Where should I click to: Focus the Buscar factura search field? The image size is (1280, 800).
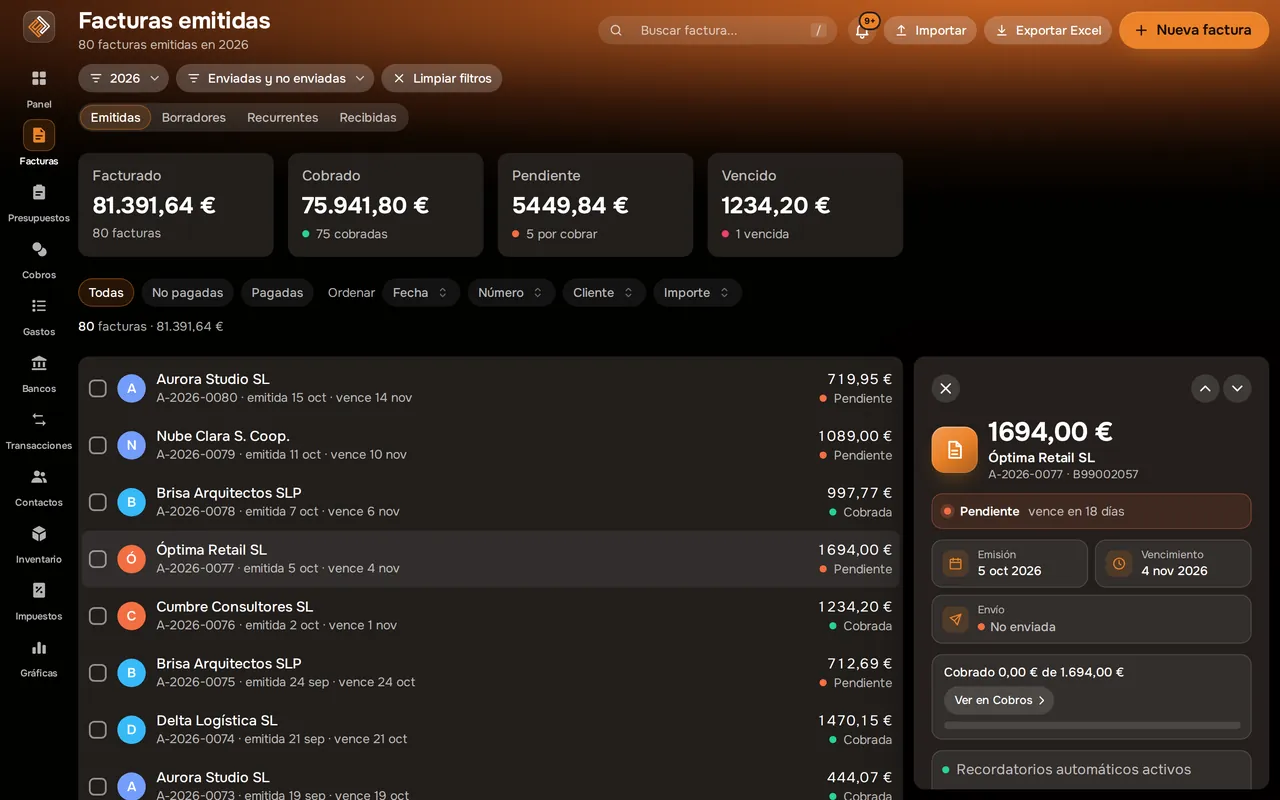(x=717, y=30)
